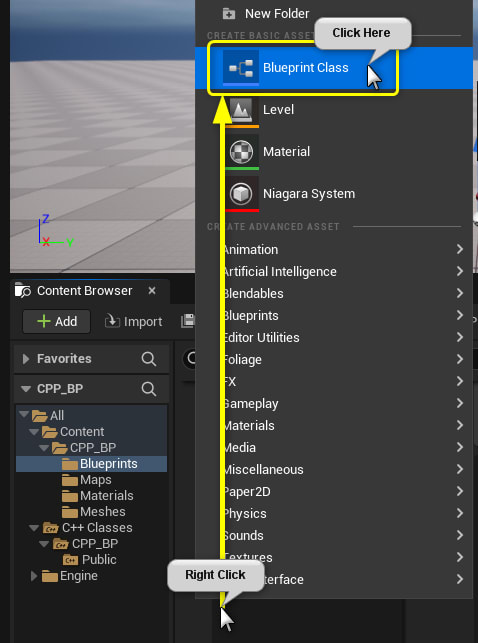
Task: Expand the Engine folder arrow
Action: [34, 576]
